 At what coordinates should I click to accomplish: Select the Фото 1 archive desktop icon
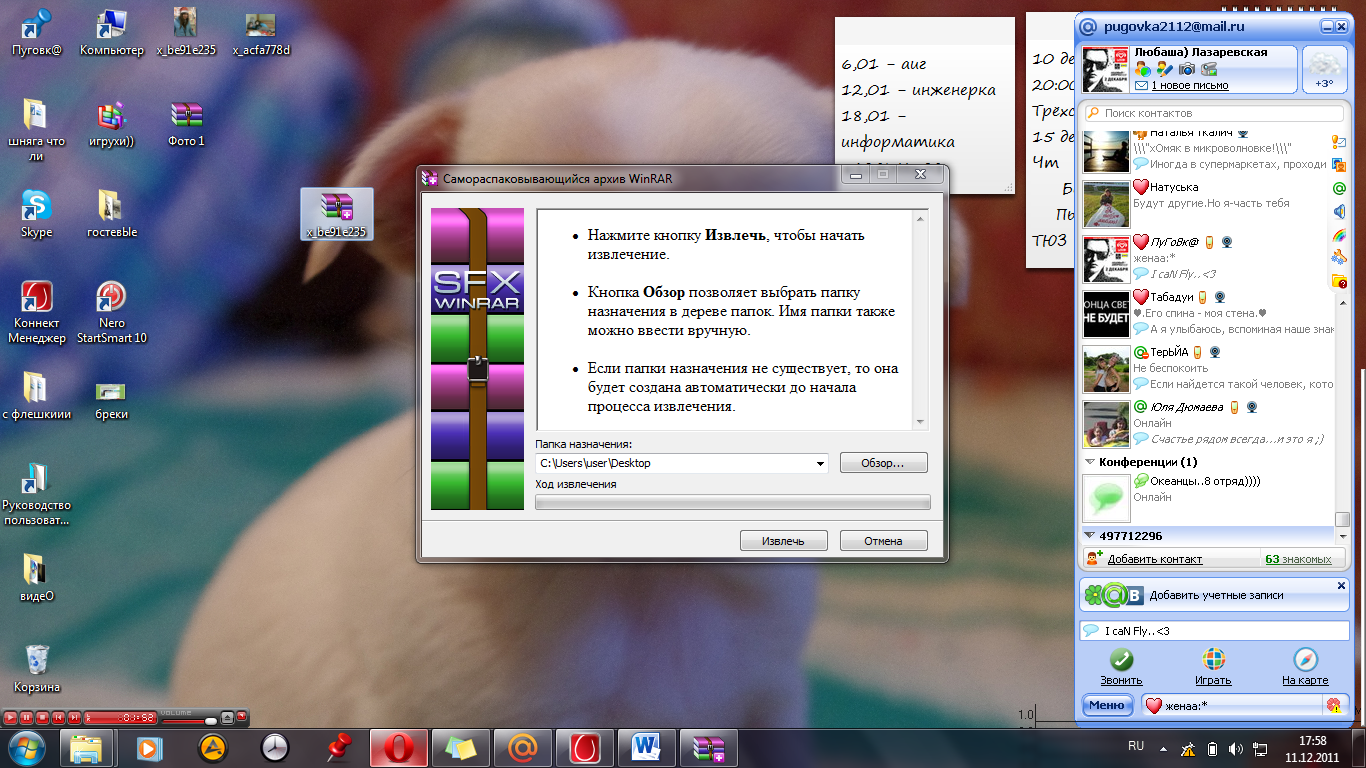(x=186, y=124)
